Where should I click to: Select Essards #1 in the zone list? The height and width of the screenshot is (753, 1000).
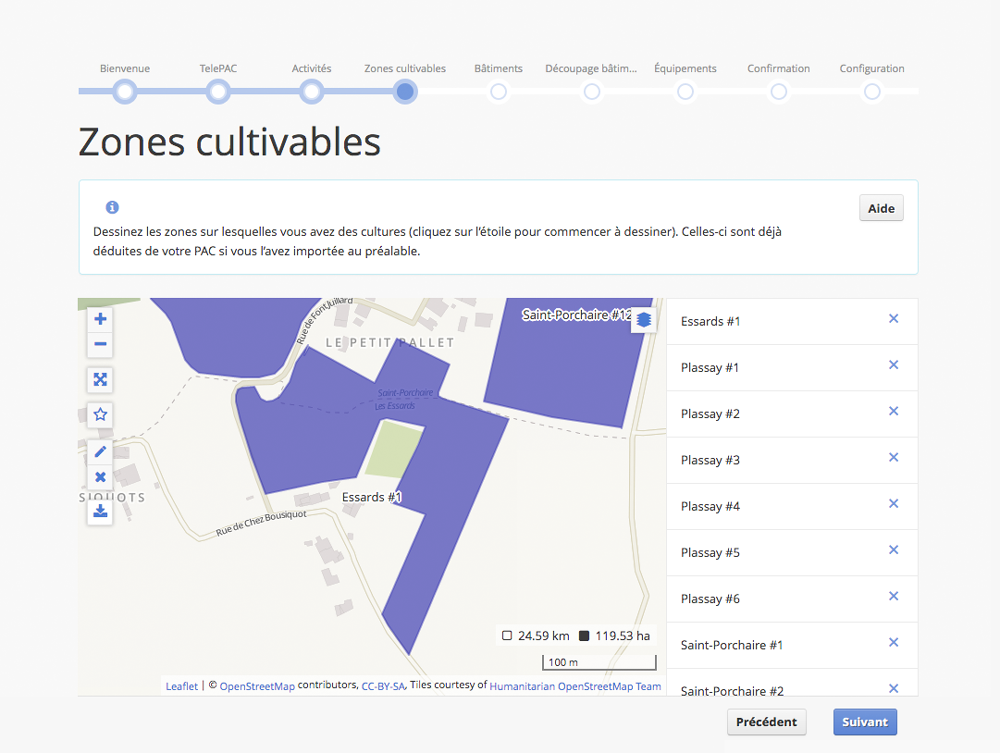(x=792, y=321)
